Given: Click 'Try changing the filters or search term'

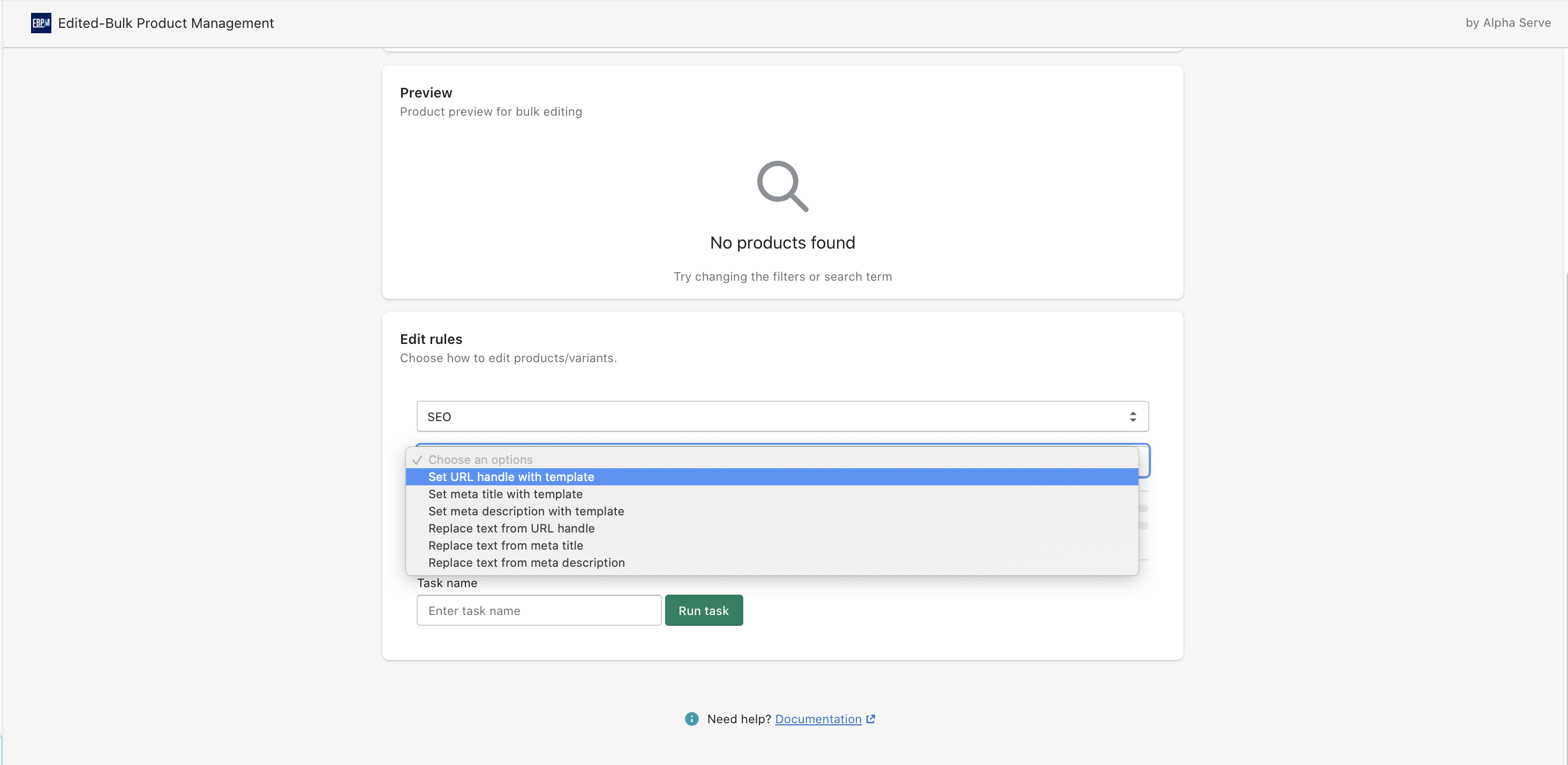Looking at the screenshot, I should [x=782, y=276].
